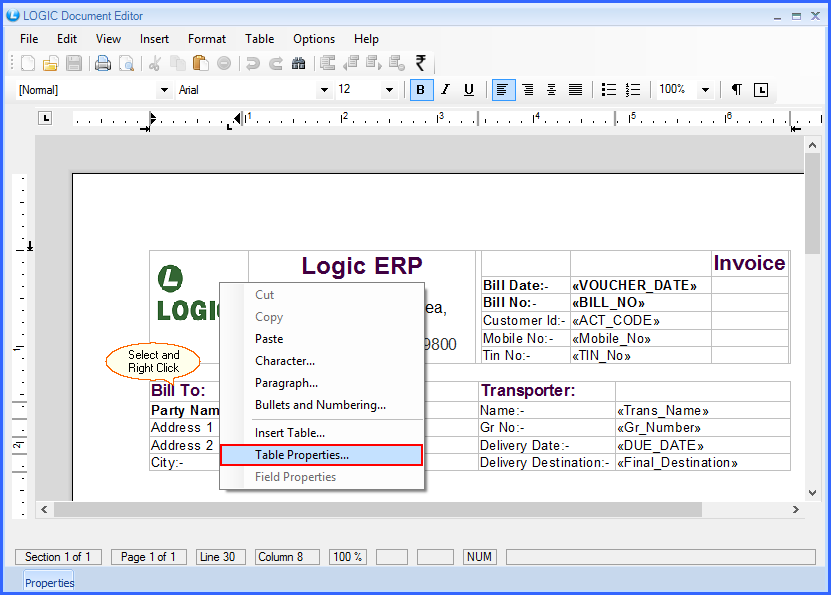Toggle bulleted list
This screenshot has height=595, width=831.
coord(609,90)
